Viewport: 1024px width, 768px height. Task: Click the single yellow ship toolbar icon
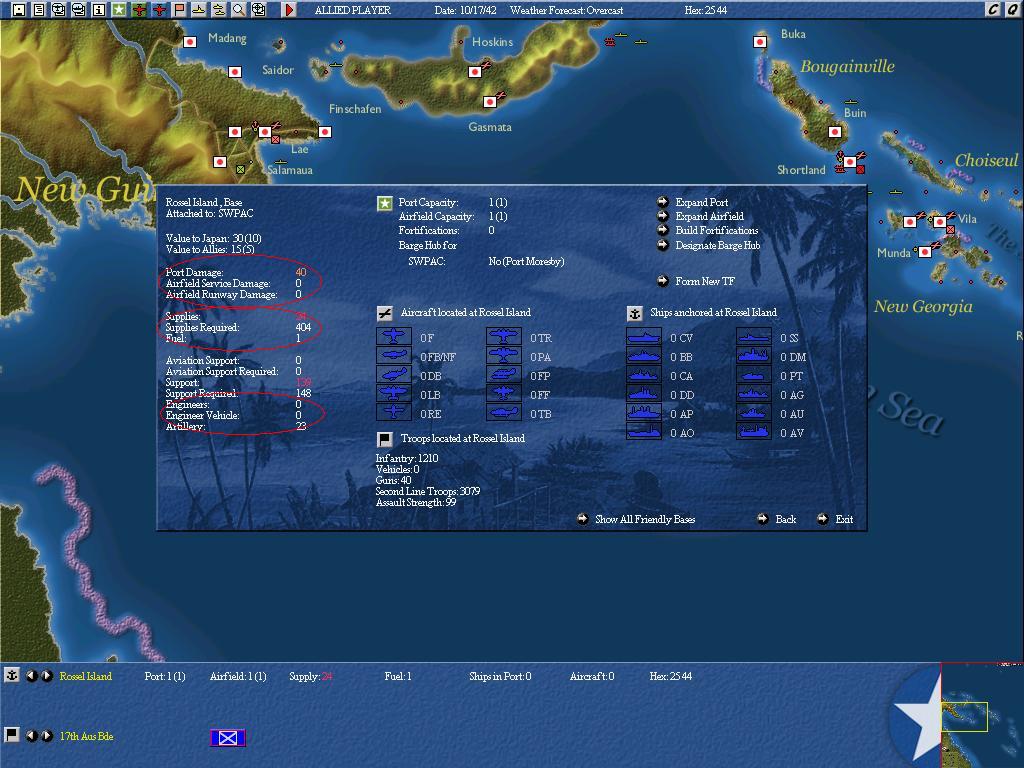tap(199, 10)
